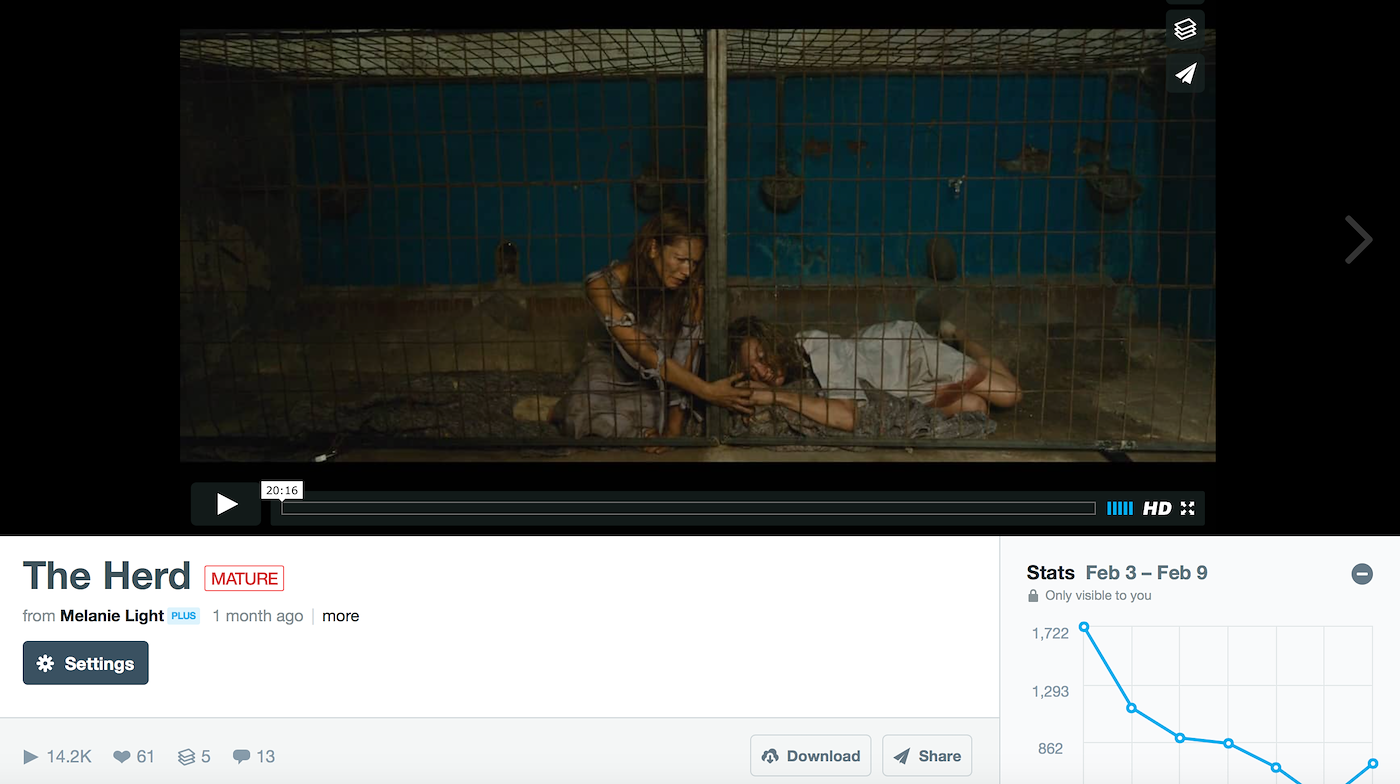Image resolution: width=1400 pixels, height=784 pixels.
Task: Go to next video with right chevron
Action: point(1358,239)
